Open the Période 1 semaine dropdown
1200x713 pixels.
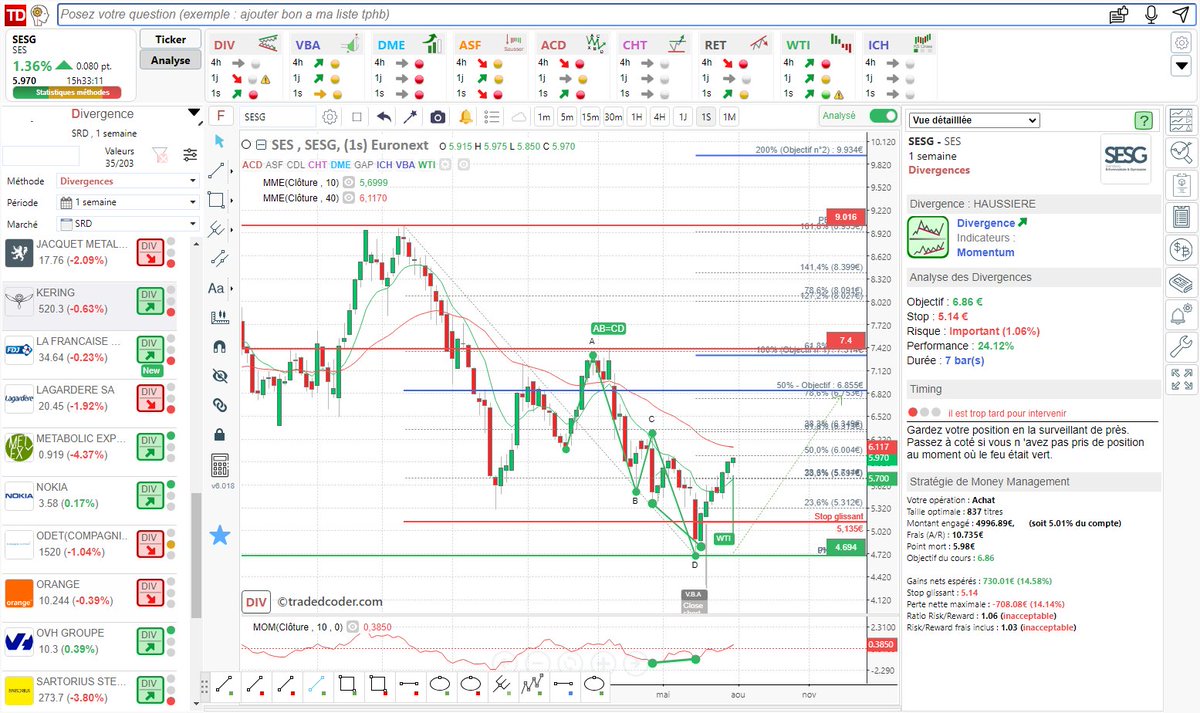pyautogui.click(x=128, y=202)
